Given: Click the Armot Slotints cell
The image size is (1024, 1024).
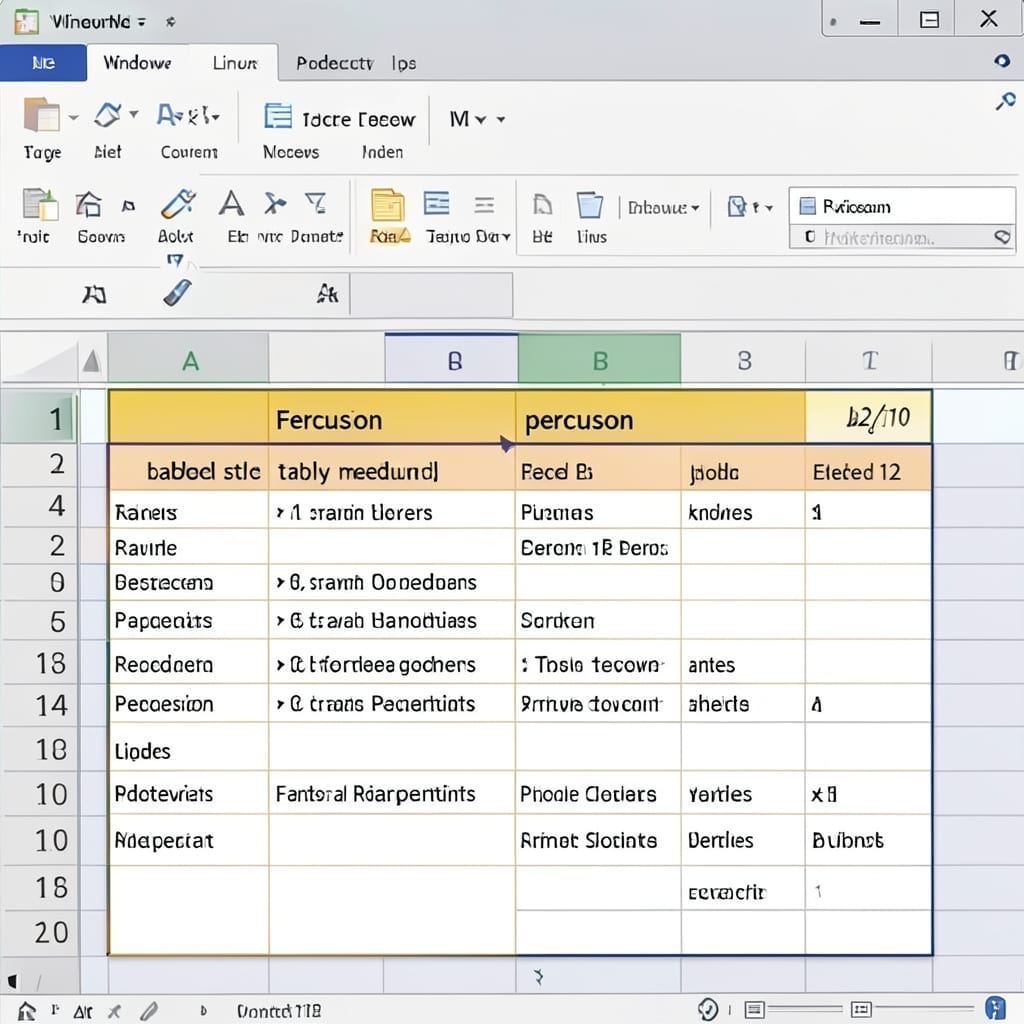Looking at the screenshot, I should 598,840.
